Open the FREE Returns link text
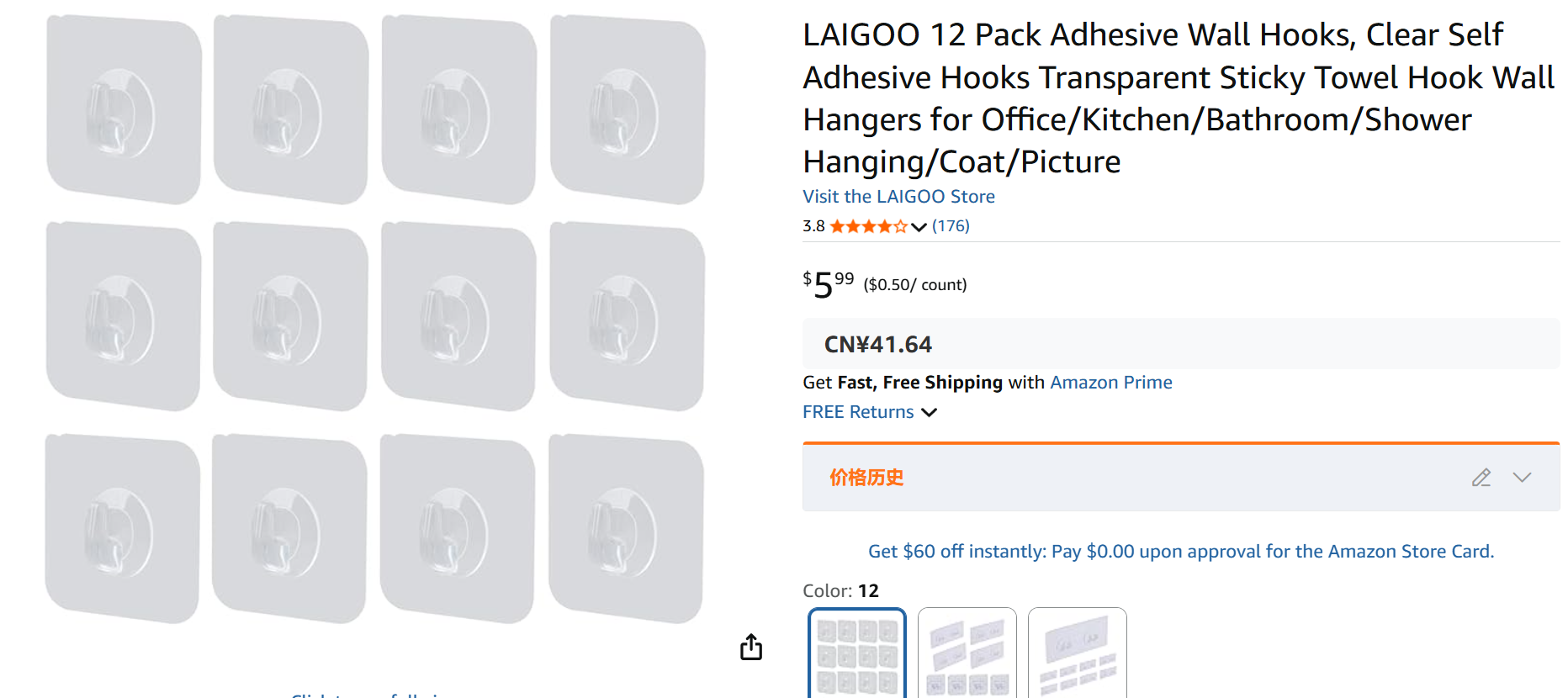Viewport: 1568px width, 698px height. [x=858, y=412]
